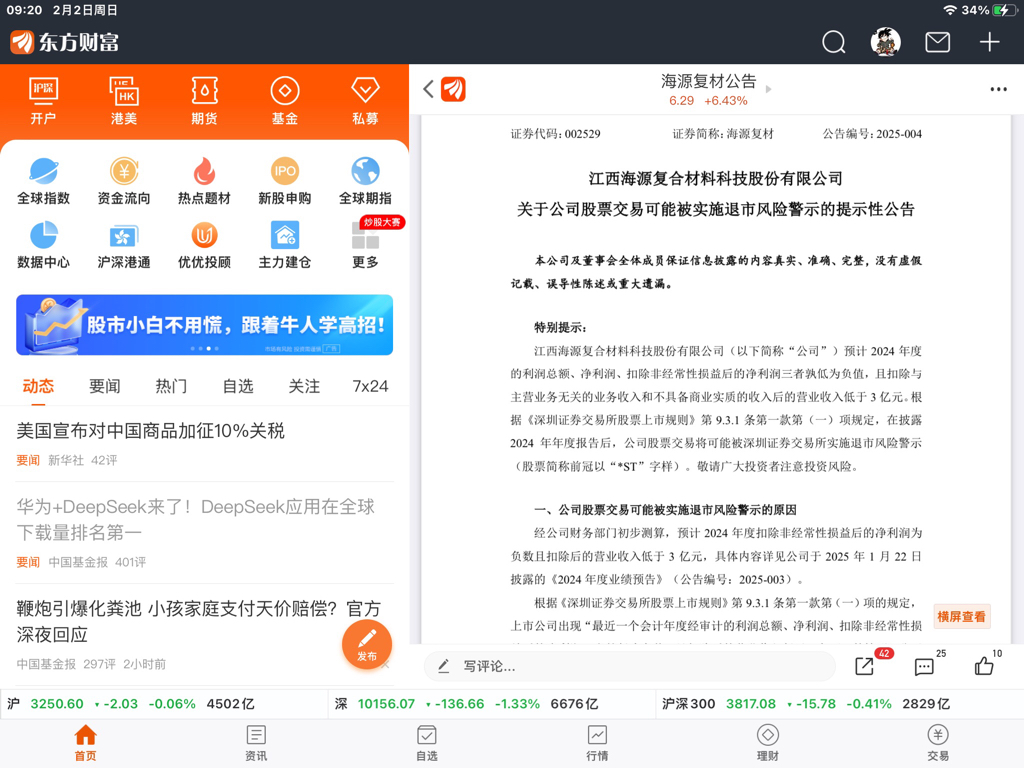Go back using the left chevron arrow

[x=428, y=89]
